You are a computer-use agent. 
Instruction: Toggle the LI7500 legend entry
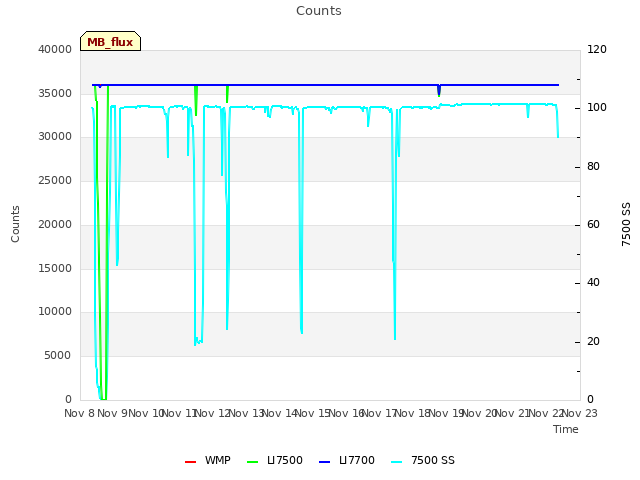click(275, 460)
